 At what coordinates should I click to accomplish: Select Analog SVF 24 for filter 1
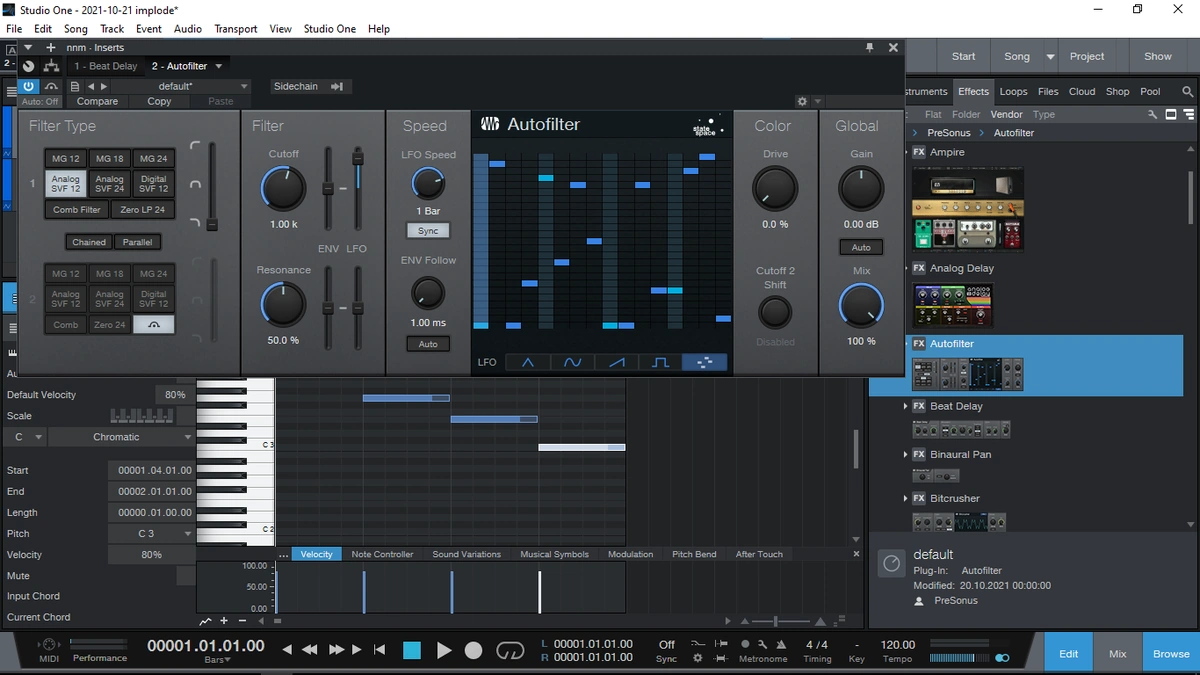click(110, 184)
